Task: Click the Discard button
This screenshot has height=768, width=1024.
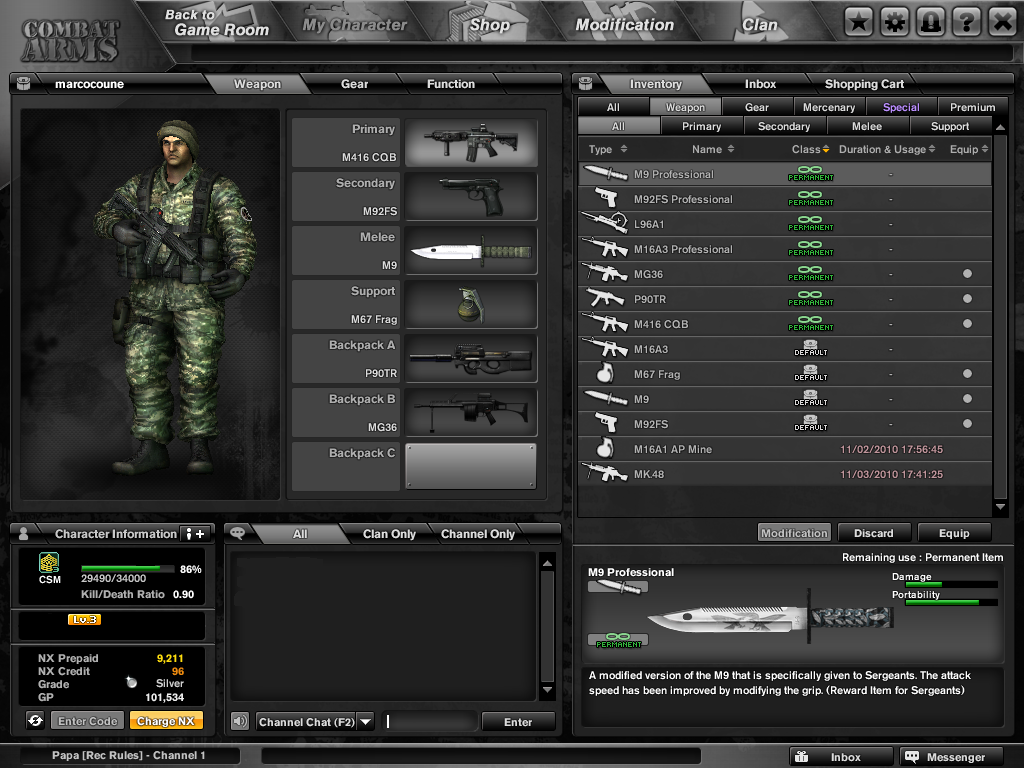Action: point(873,533)
